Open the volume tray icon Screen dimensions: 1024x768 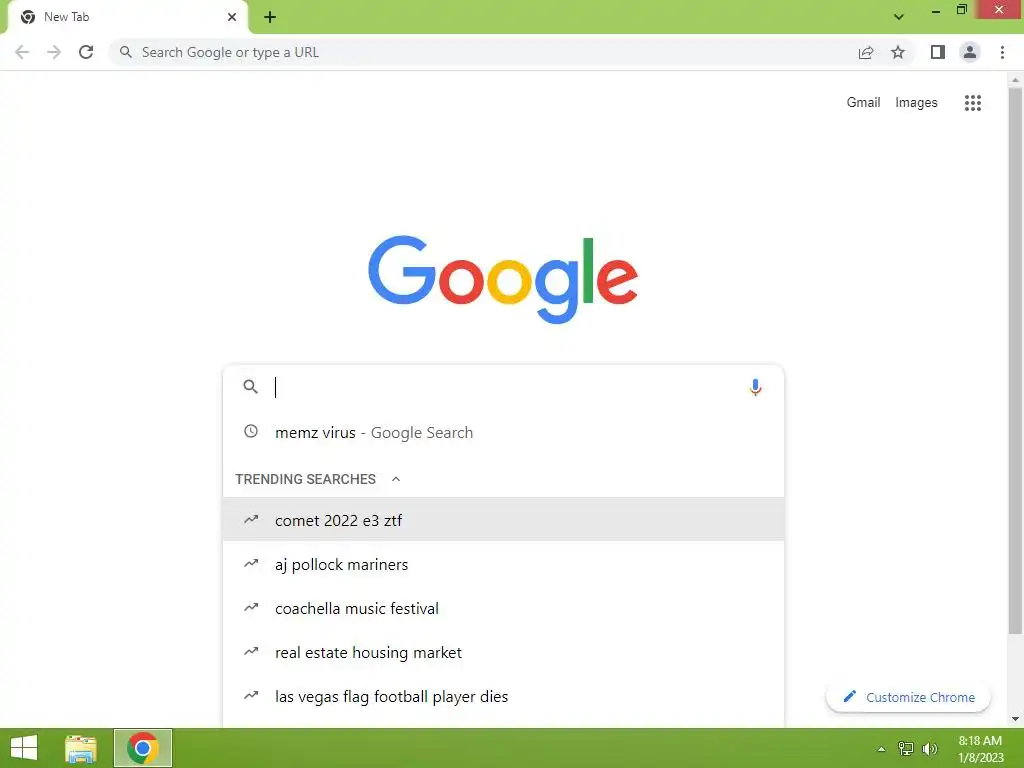pyautogui.click(x=929, y=749)
